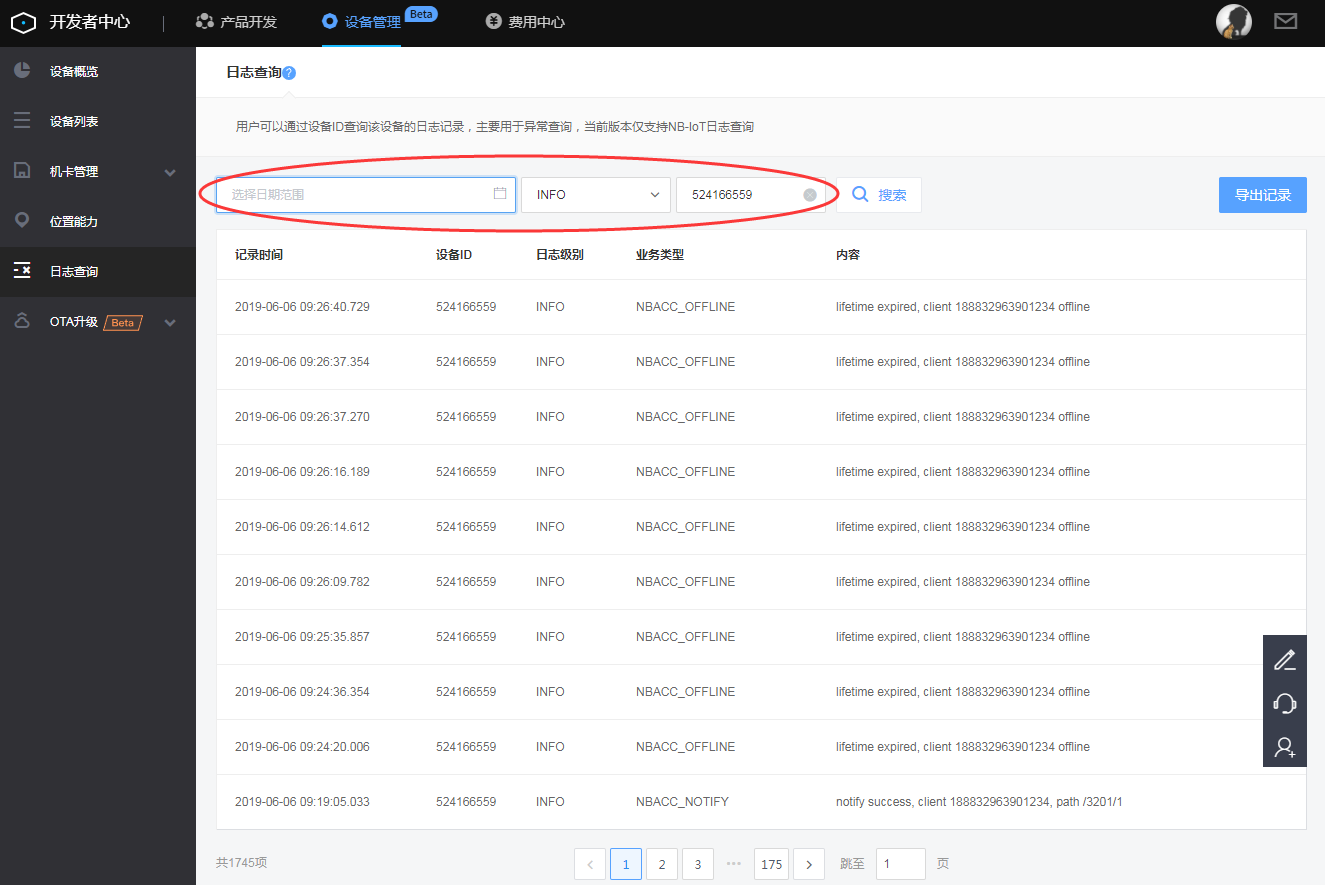
Task: Jump to last page 175
Action: point(771,864)
